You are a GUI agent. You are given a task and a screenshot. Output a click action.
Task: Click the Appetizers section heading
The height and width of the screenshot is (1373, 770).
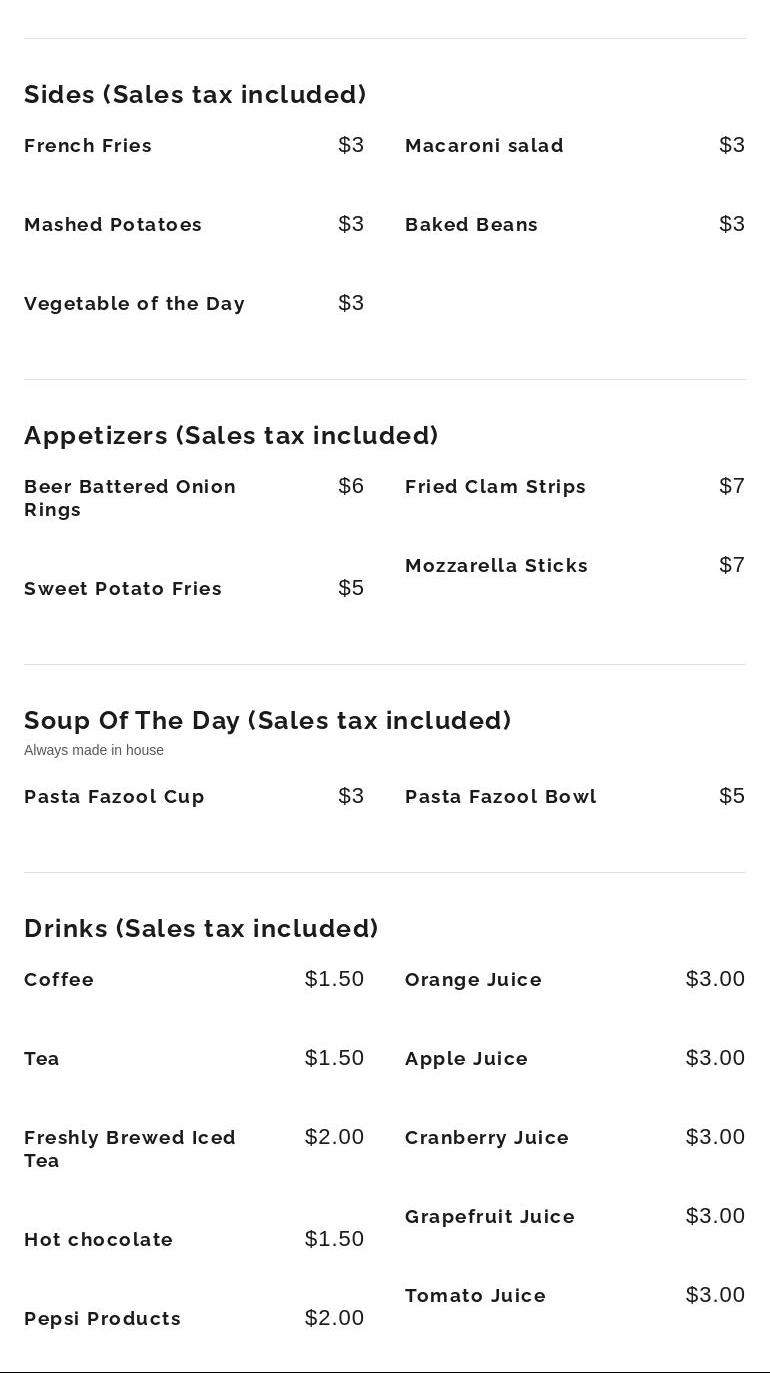click(231, 436)
